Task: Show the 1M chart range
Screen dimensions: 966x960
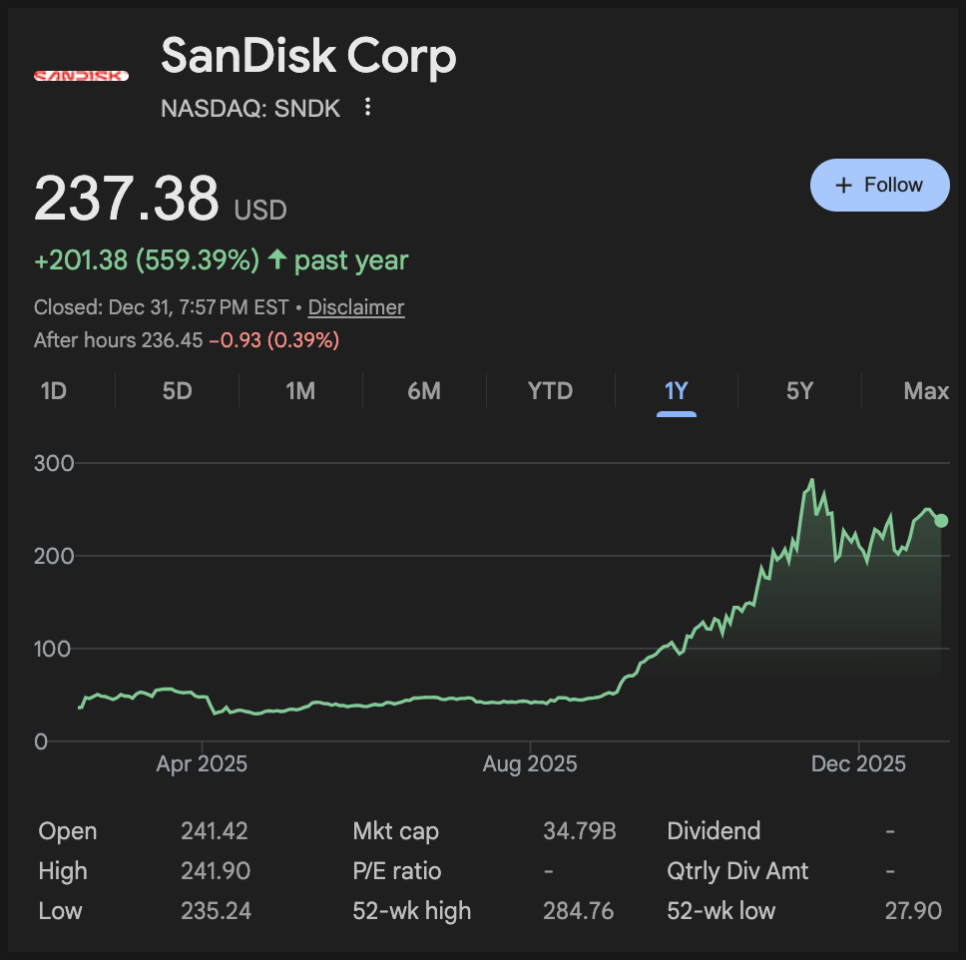Action: pos(300,391)
